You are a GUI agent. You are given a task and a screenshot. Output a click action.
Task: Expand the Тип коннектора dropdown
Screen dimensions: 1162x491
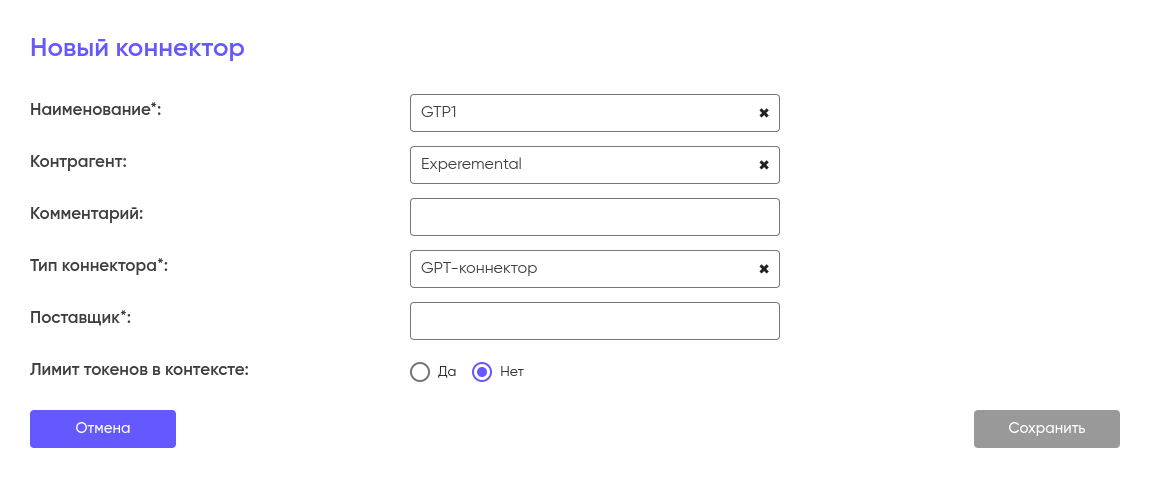[580, 269]
